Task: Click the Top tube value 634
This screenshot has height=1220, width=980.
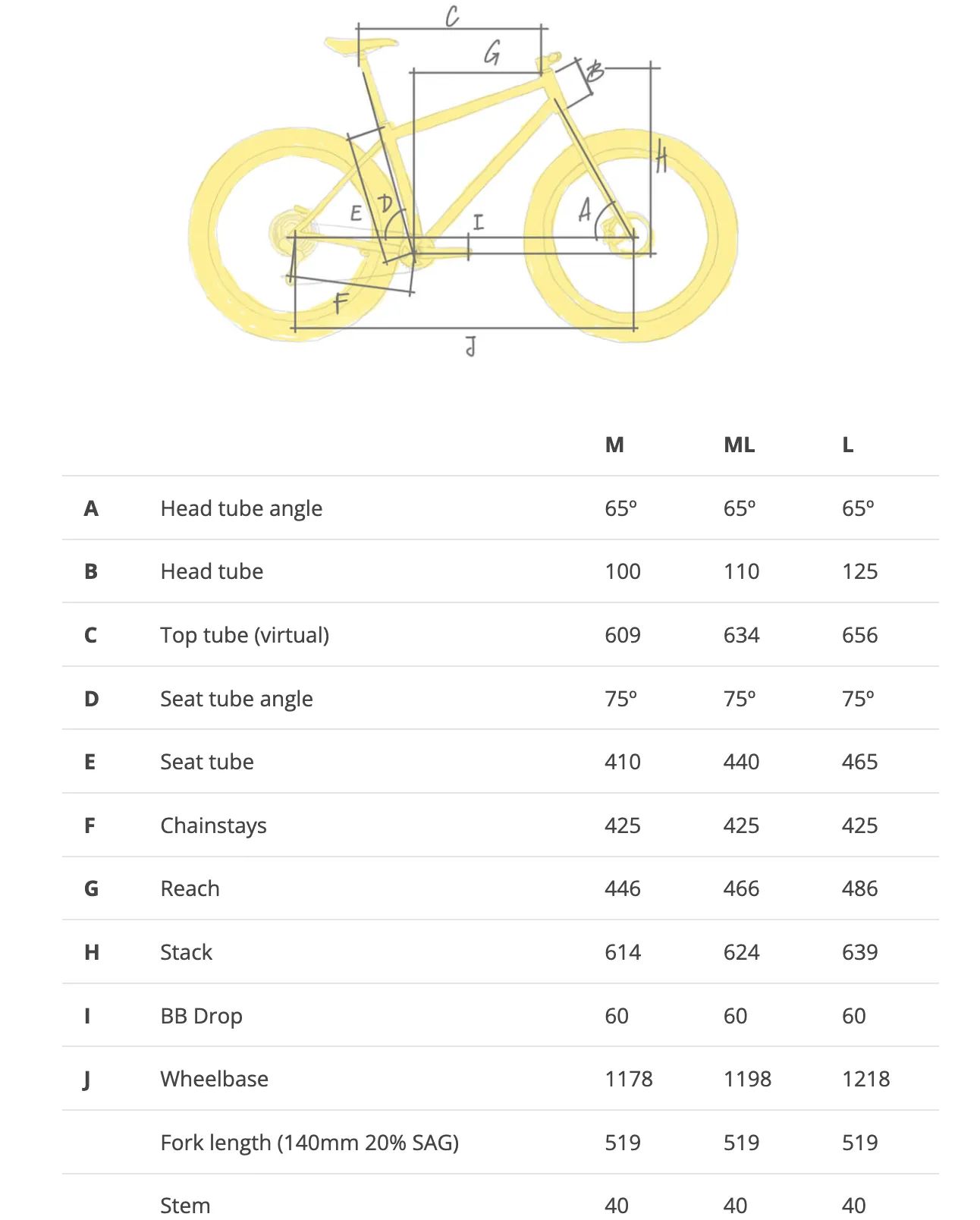Action: [741, 635]
